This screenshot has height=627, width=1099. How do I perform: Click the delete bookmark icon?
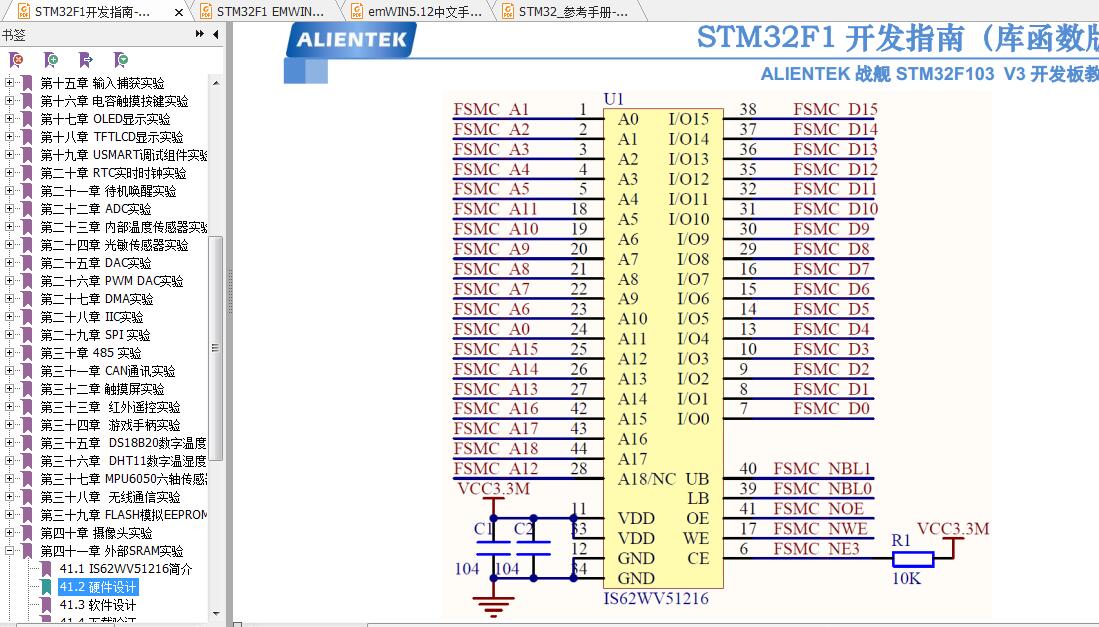(16, 60)
